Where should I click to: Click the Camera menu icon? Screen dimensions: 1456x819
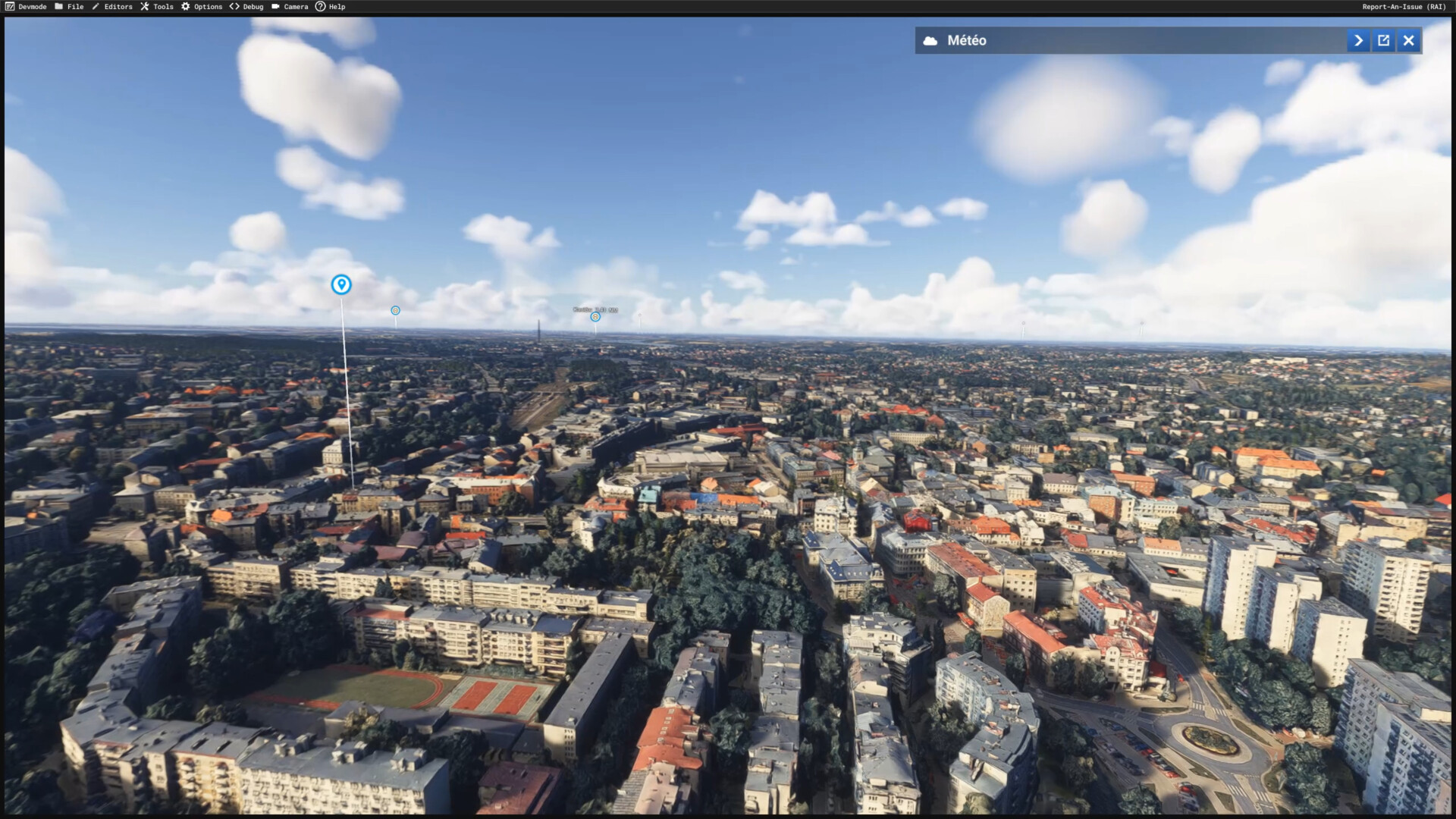coord(276,7)
